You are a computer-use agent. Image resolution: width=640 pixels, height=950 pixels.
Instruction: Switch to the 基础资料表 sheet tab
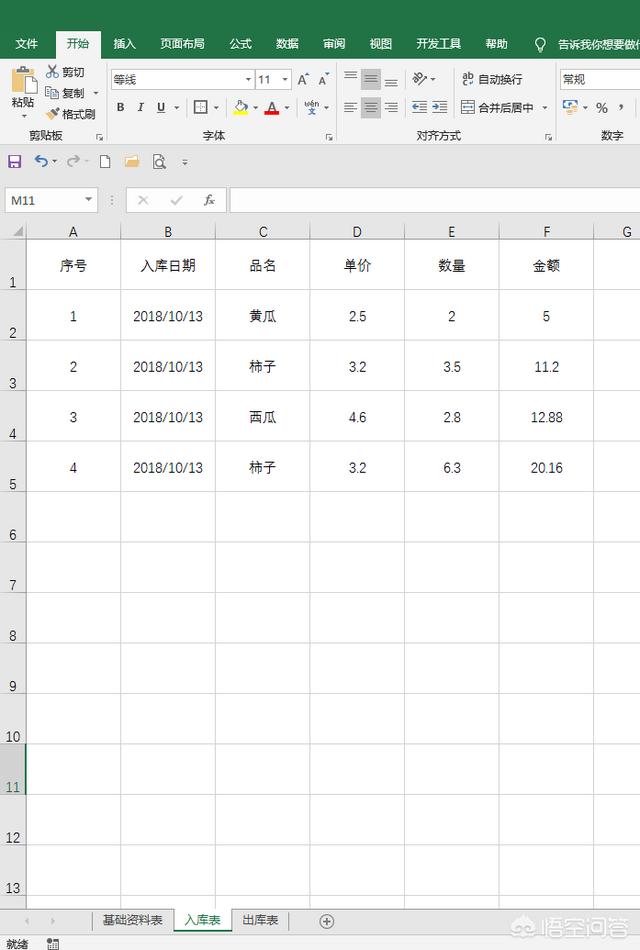point(133,920)
